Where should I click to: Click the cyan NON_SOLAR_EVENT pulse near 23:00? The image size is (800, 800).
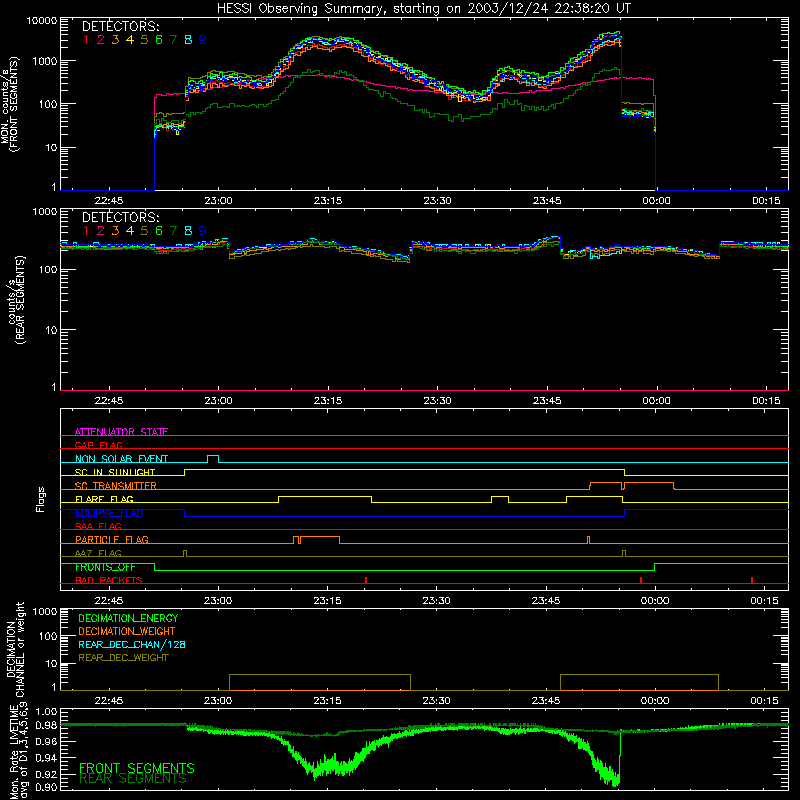click(213, 459)
